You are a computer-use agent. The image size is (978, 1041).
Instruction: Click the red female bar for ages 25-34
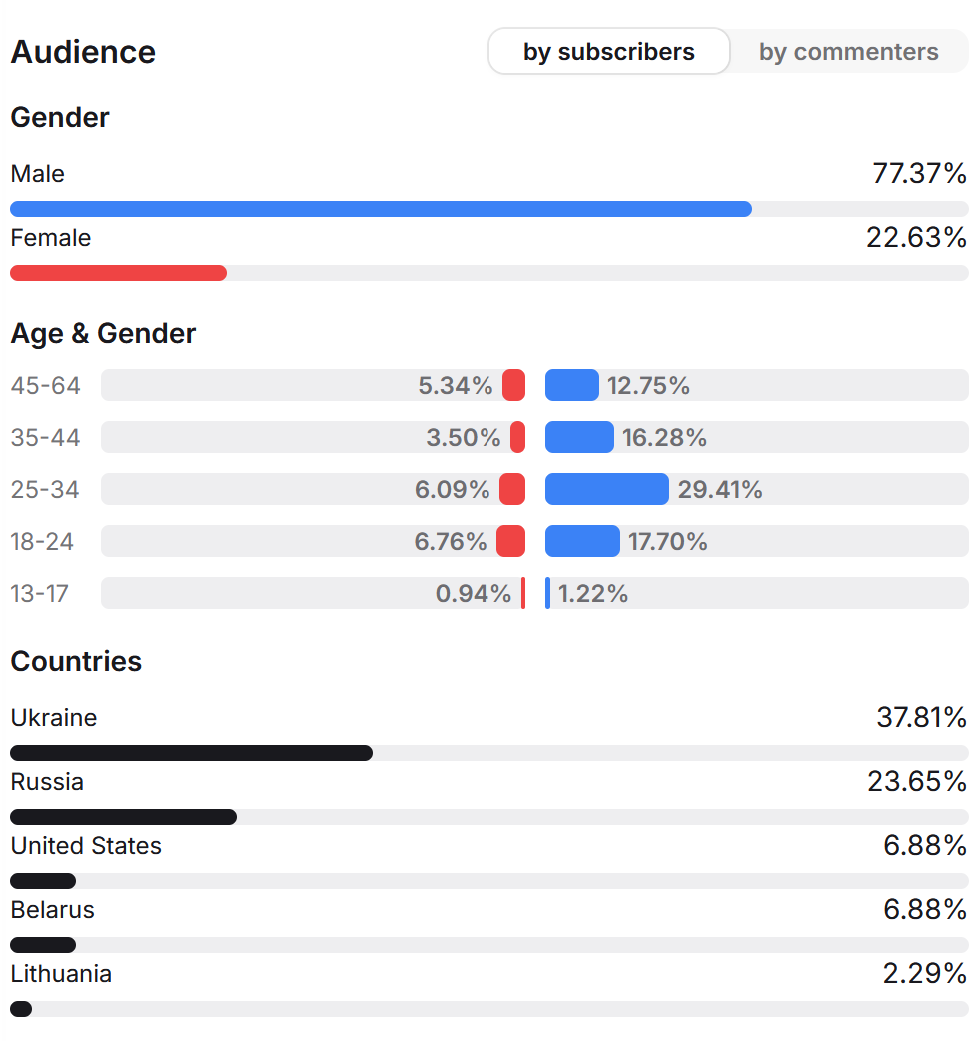[512, 489]
